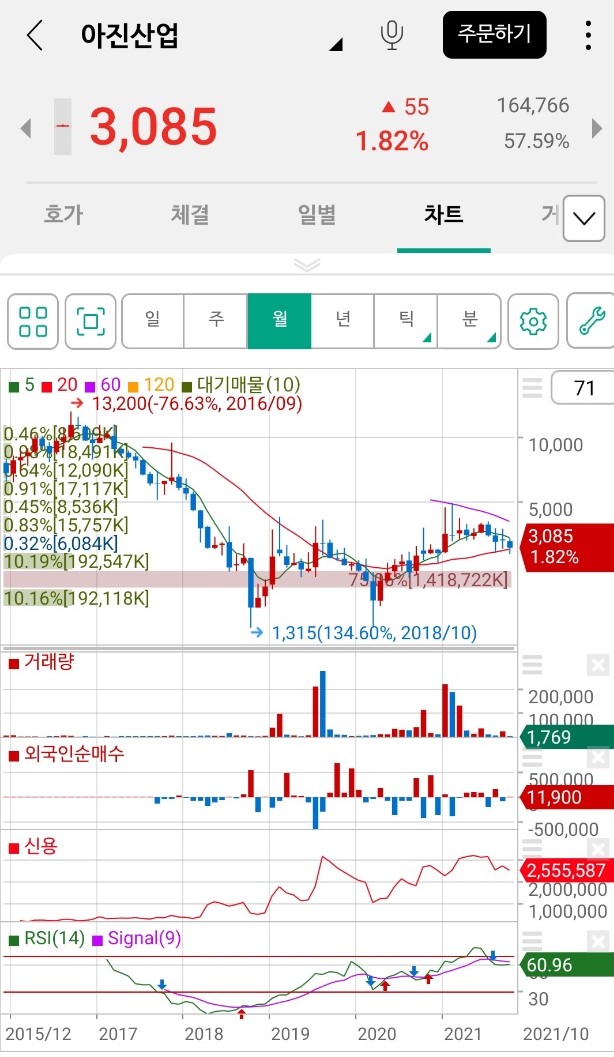Tap the 거래량 panel hamburger handle

pos(532,665)
